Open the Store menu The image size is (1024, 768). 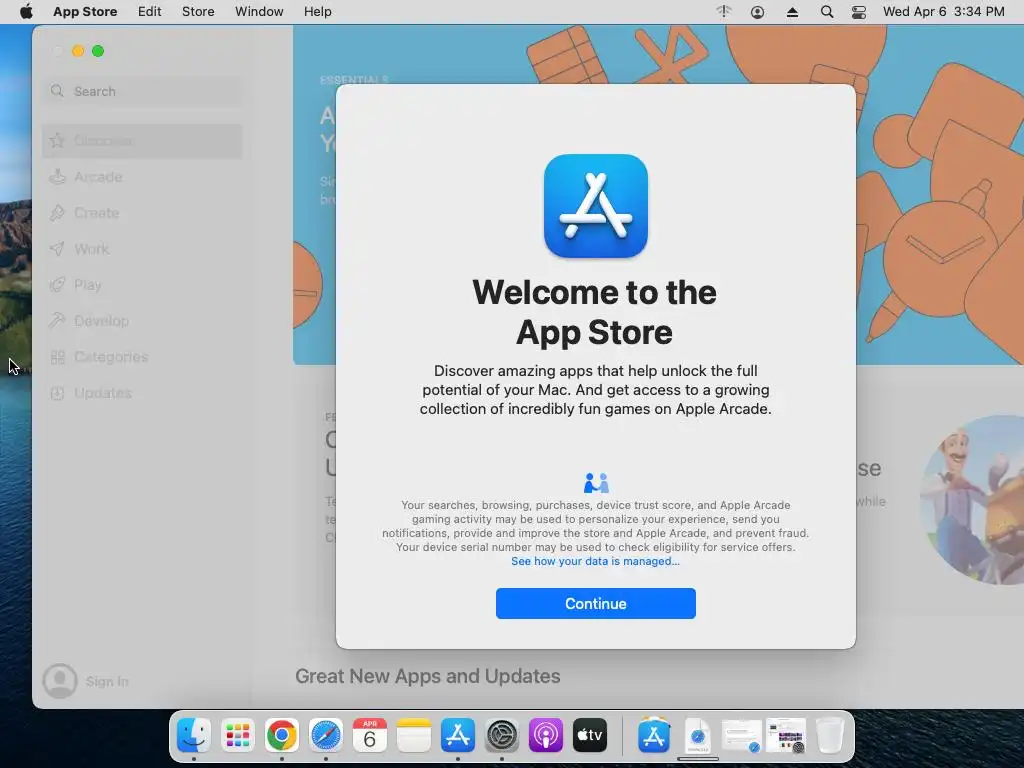(198, 12)
